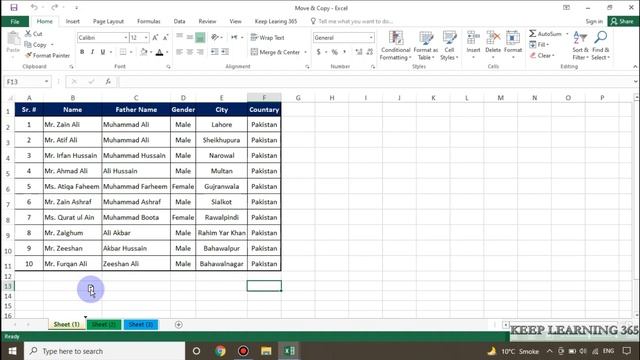Apply Percent Style format
The image size is (640, 360).
coord(335,52)
